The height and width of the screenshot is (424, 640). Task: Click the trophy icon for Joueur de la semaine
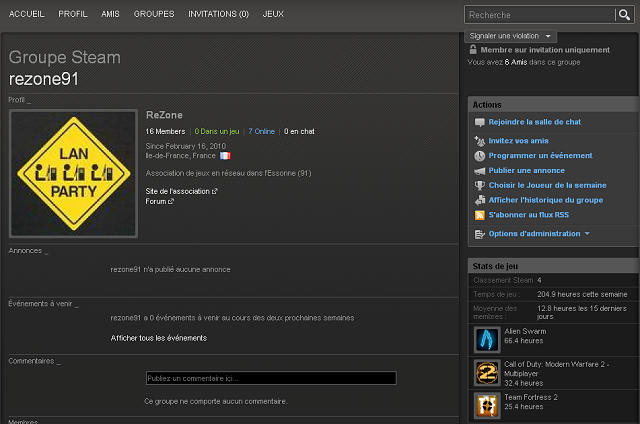pyautogui.click(x=480, y=186)
